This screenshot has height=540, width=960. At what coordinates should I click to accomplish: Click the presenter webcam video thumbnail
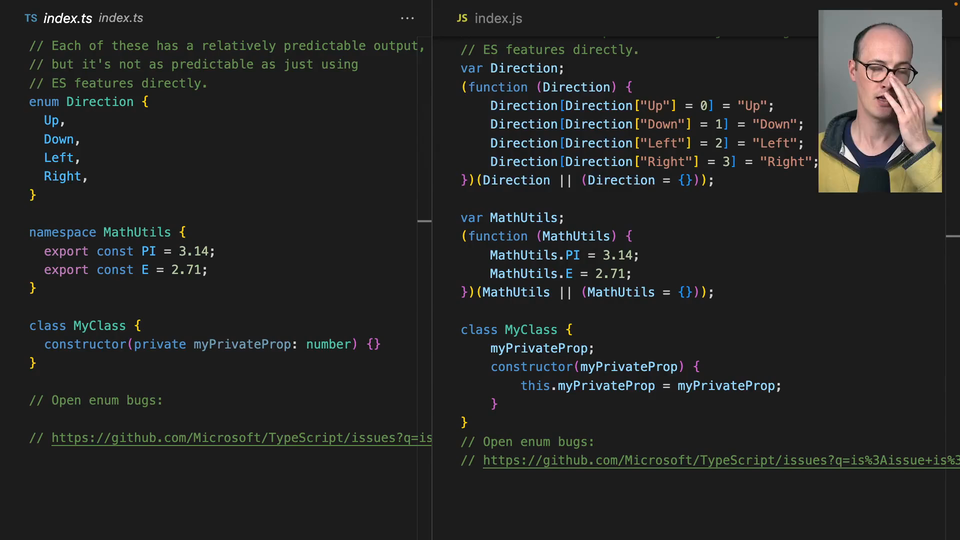coord(880,101)
